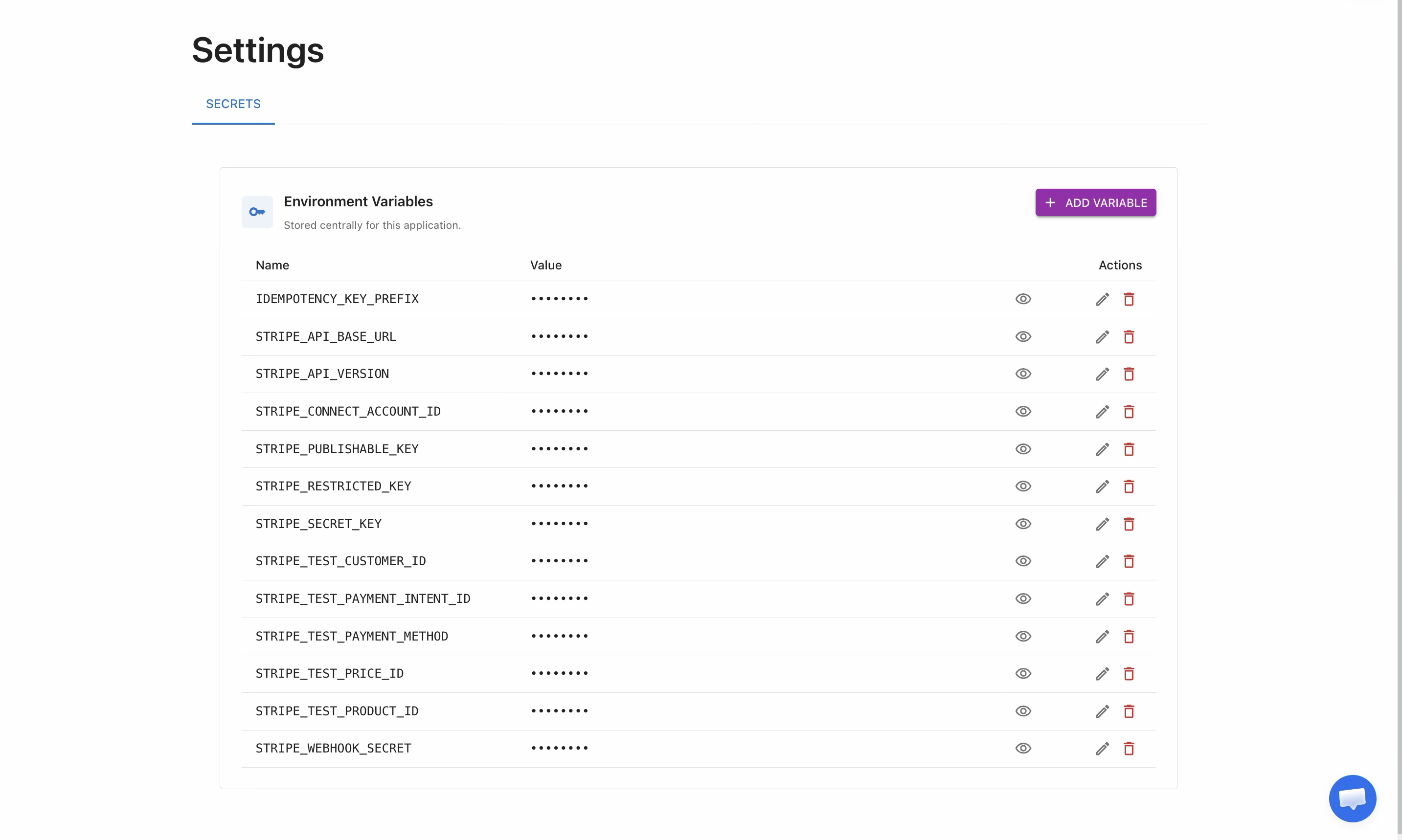The width and height of the screenshot is (1402, 840).
Task: Click the STRIPE_WEBHOOK_SECRET name text
Action: click(333, 748)
